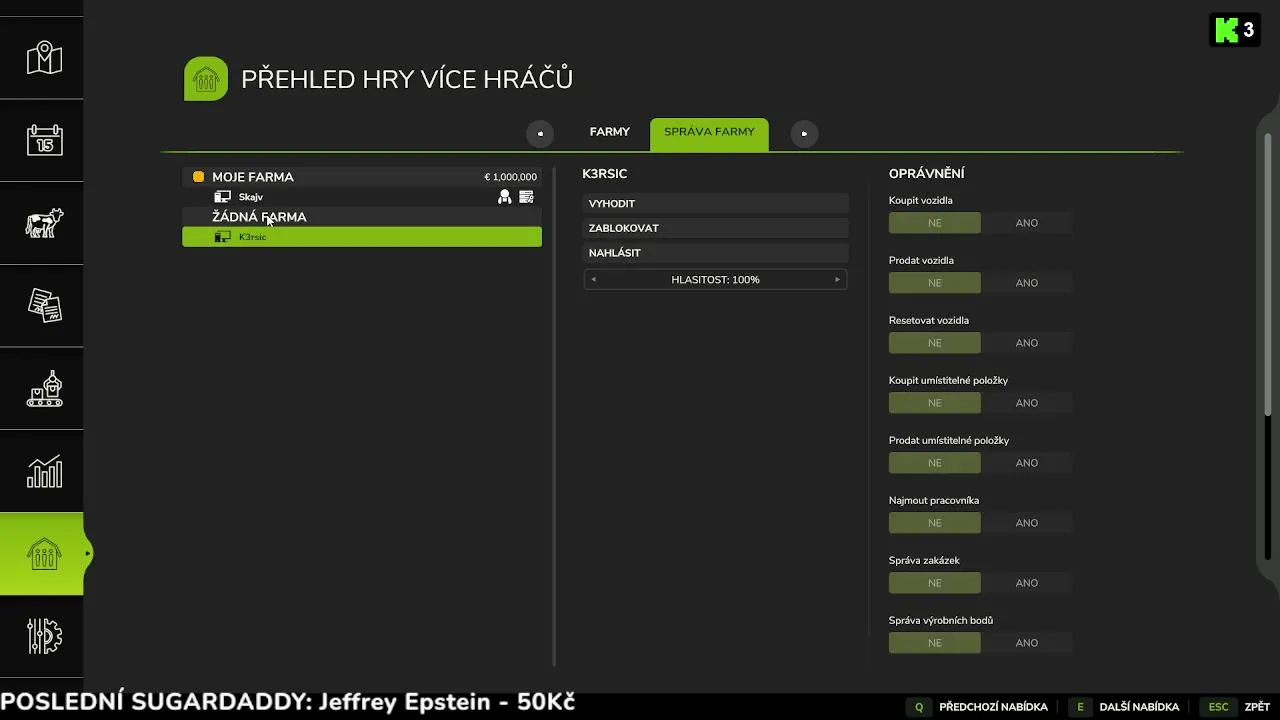Set Koupit umístitelné položky to NE
Image resolution: width=1280 pixels, height=720 pixels.
[x=935, y=403]
